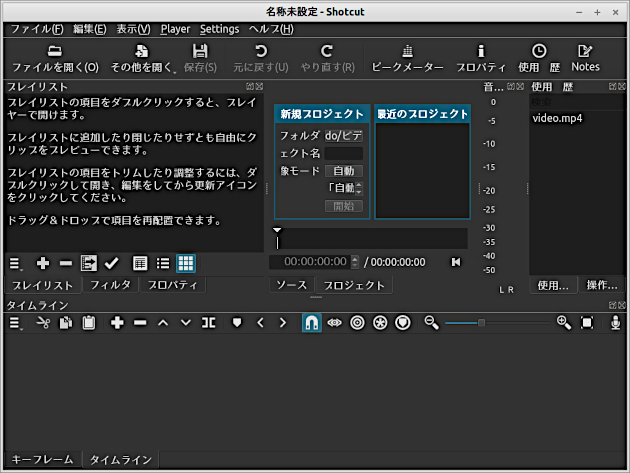Viewport: 630px width, 473px height.
Task: Click the 自動 video mode button
Action: pyautogui.click(x=343, y=171)
